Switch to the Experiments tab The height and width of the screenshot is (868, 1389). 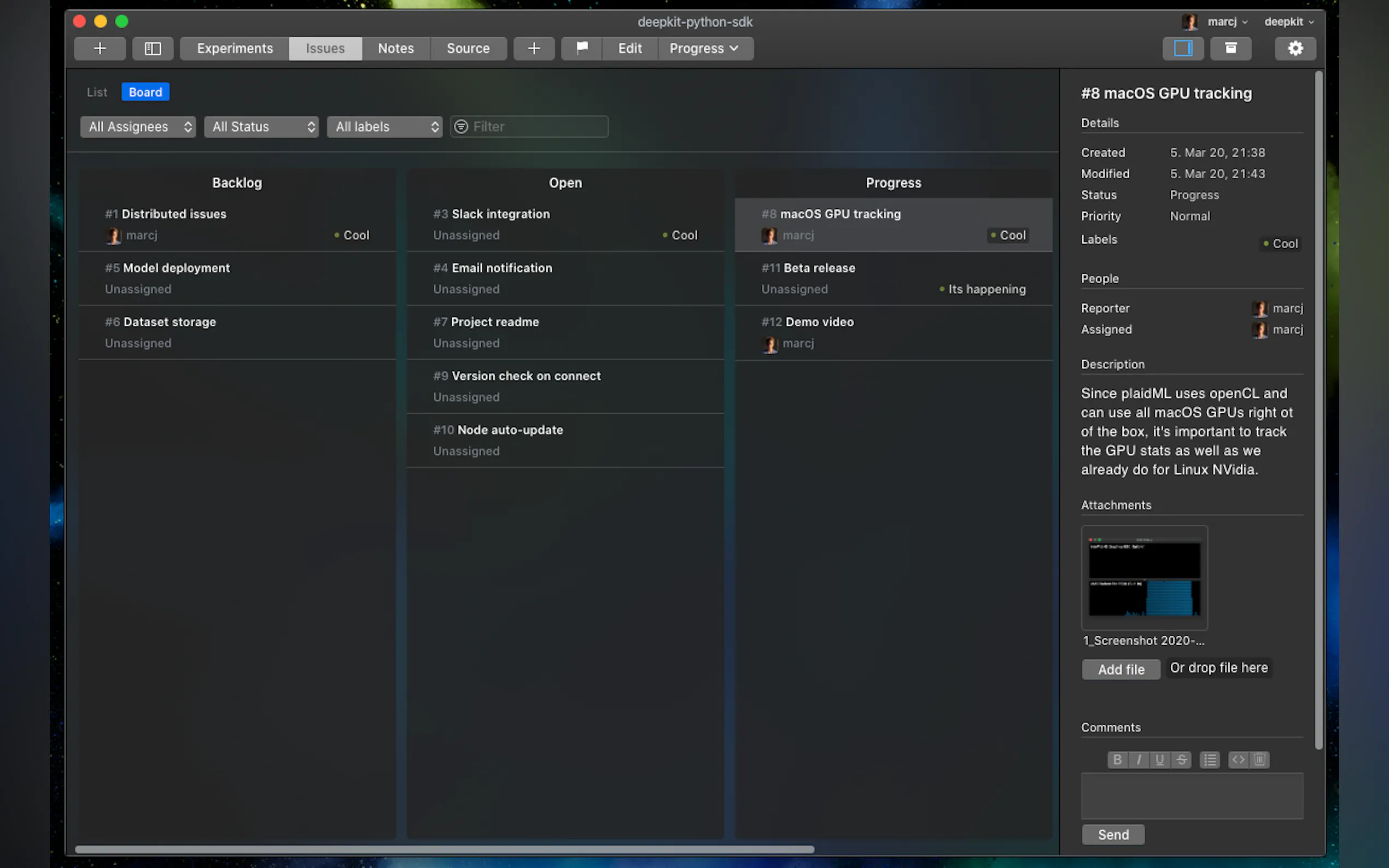click(x=235, y=48)
